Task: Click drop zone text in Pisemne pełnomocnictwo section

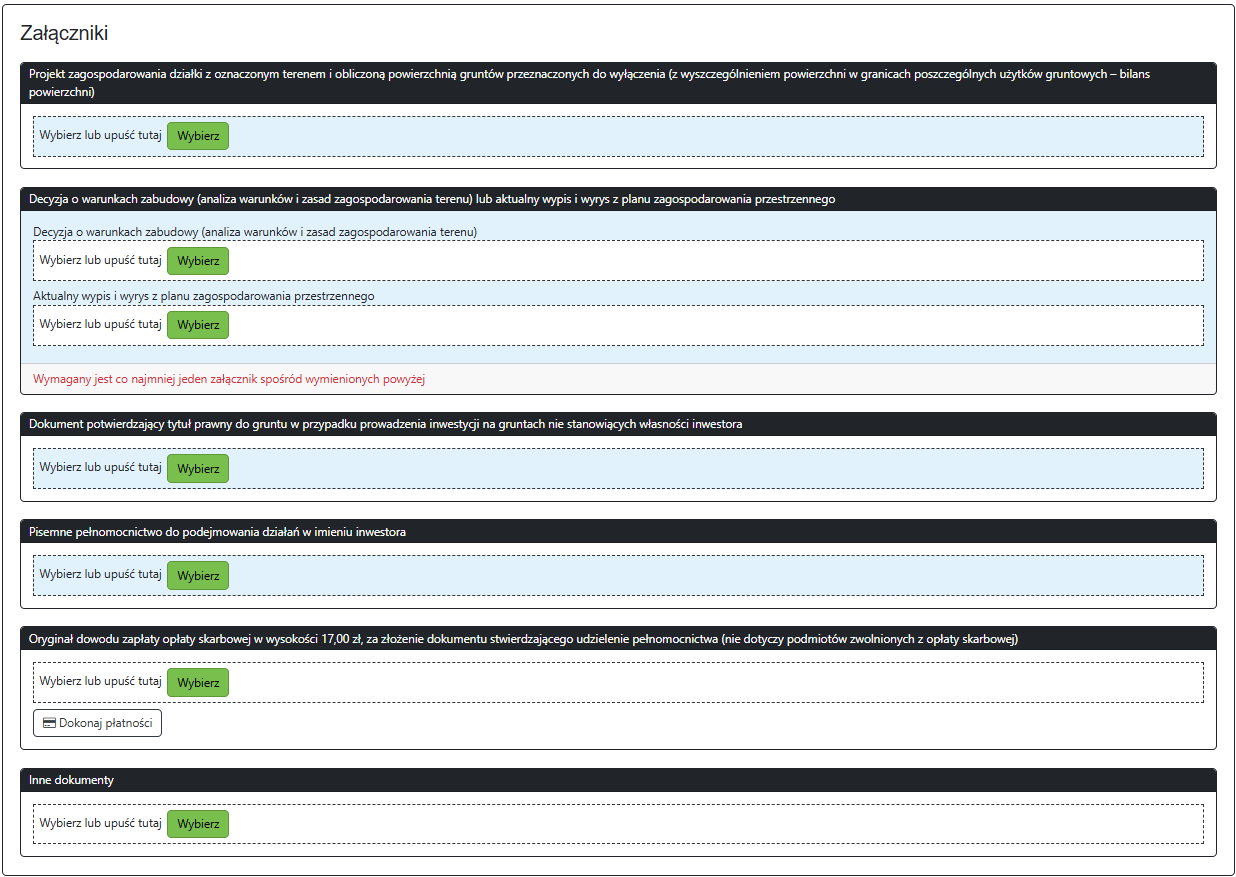Action: click(100, 575)
